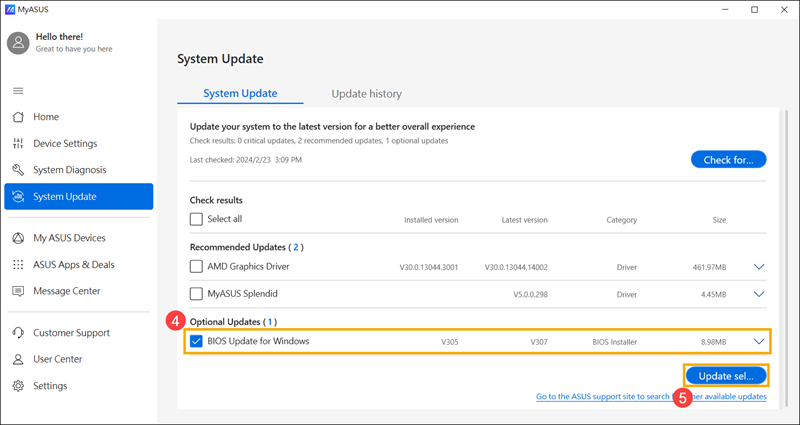Click the Customer Support headset icon
800x425 pixels.
pyautogui.click(x=18, y=333)
